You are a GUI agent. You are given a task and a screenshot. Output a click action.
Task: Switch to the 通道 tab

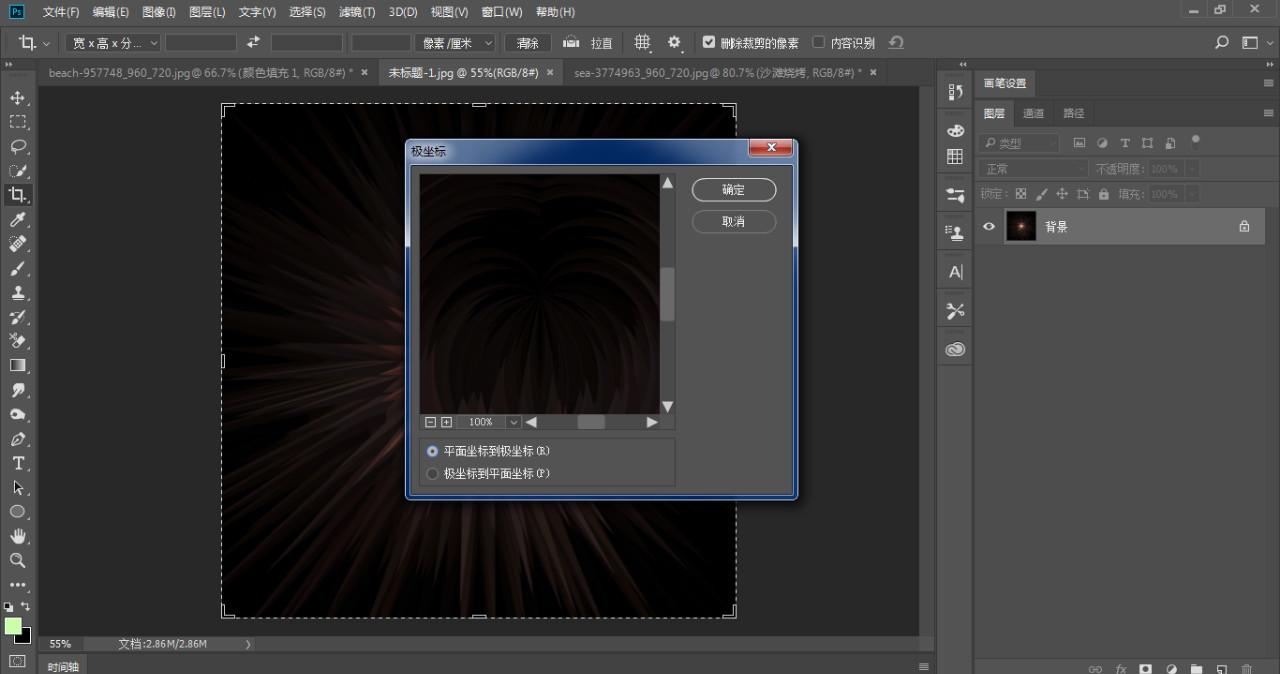[x=1034, y=113]
